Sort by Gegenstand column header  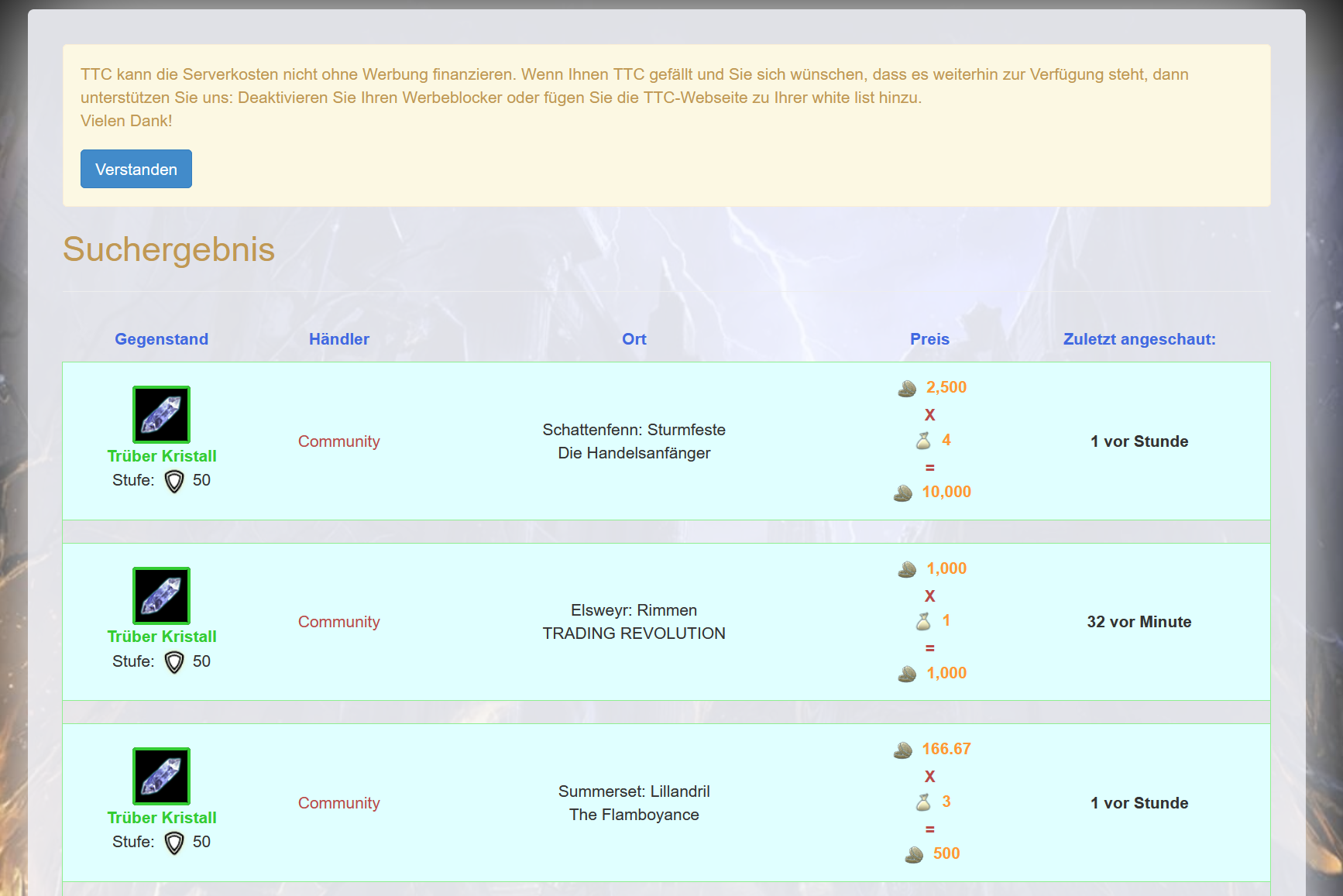[x=161, y=339]
